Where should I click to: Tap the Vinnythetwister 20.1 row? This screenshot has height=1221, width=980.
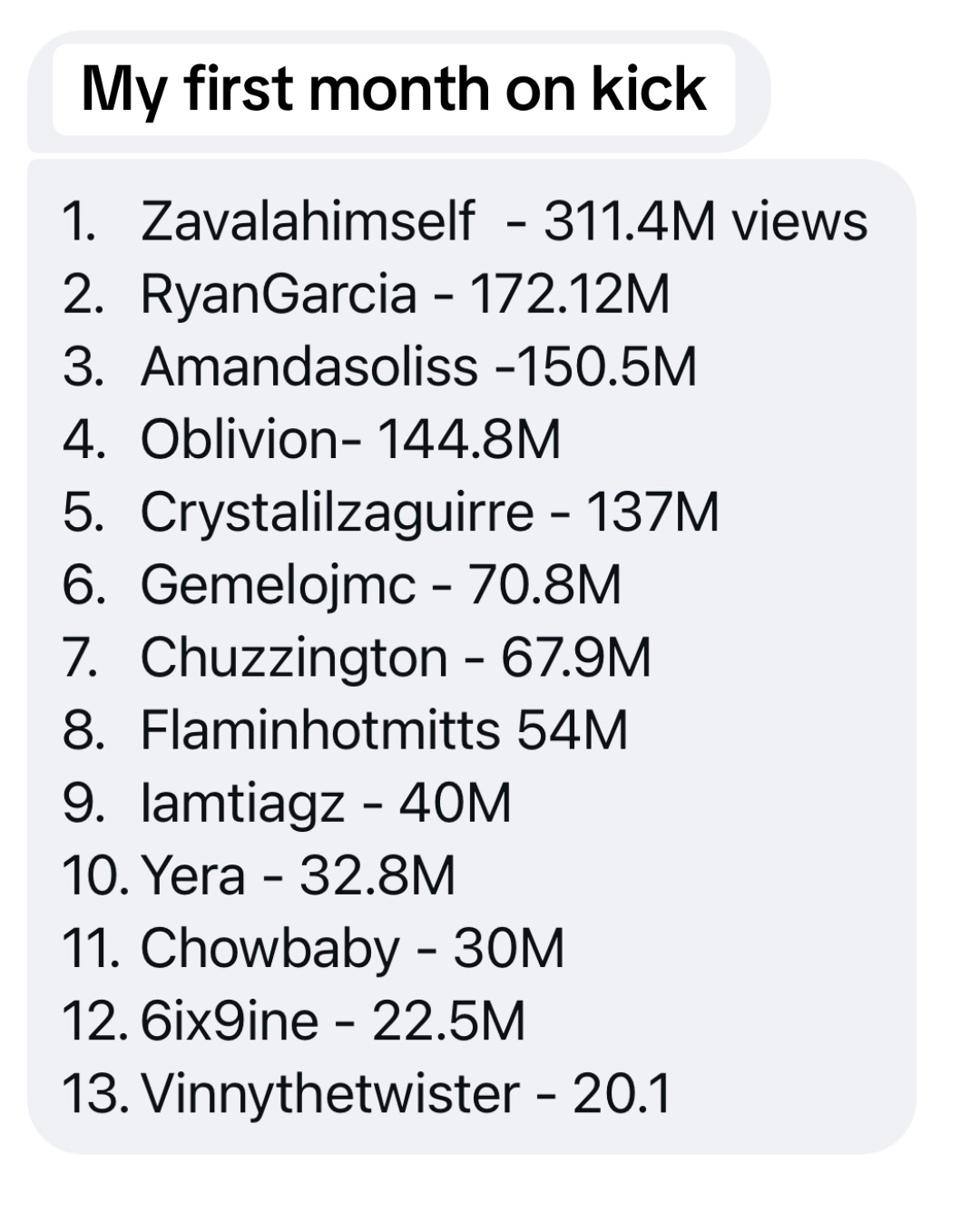(366, 1093)
